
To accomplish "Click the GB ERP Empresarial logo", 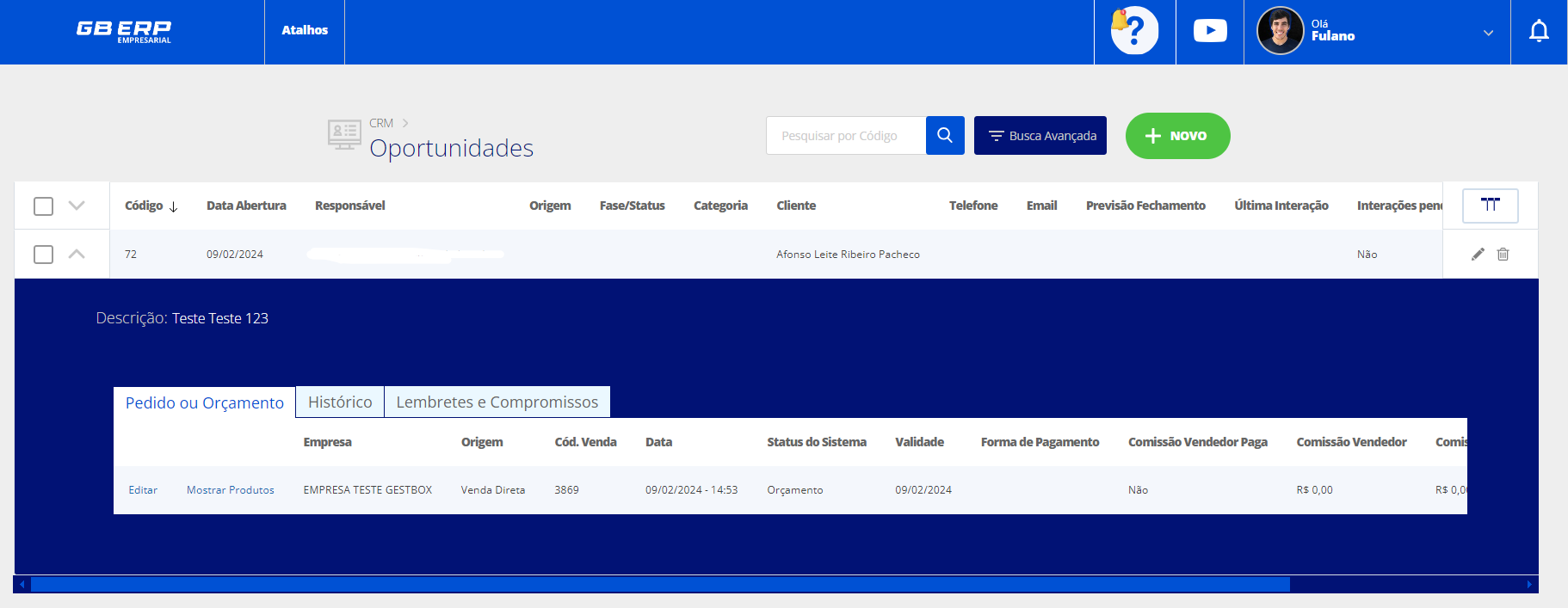I will 124,31.
